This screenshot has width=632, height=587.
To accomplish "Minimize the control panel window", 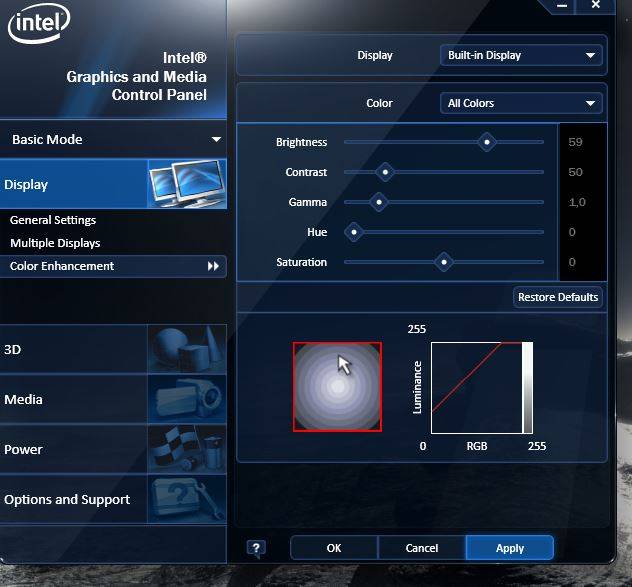I will tap(562, 6).
